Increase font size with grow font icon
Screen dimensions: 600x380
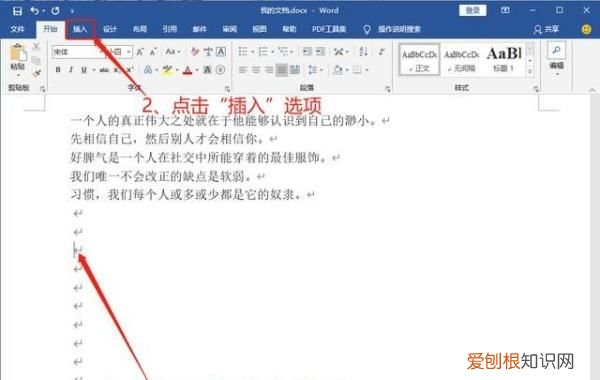pos(140,52)
